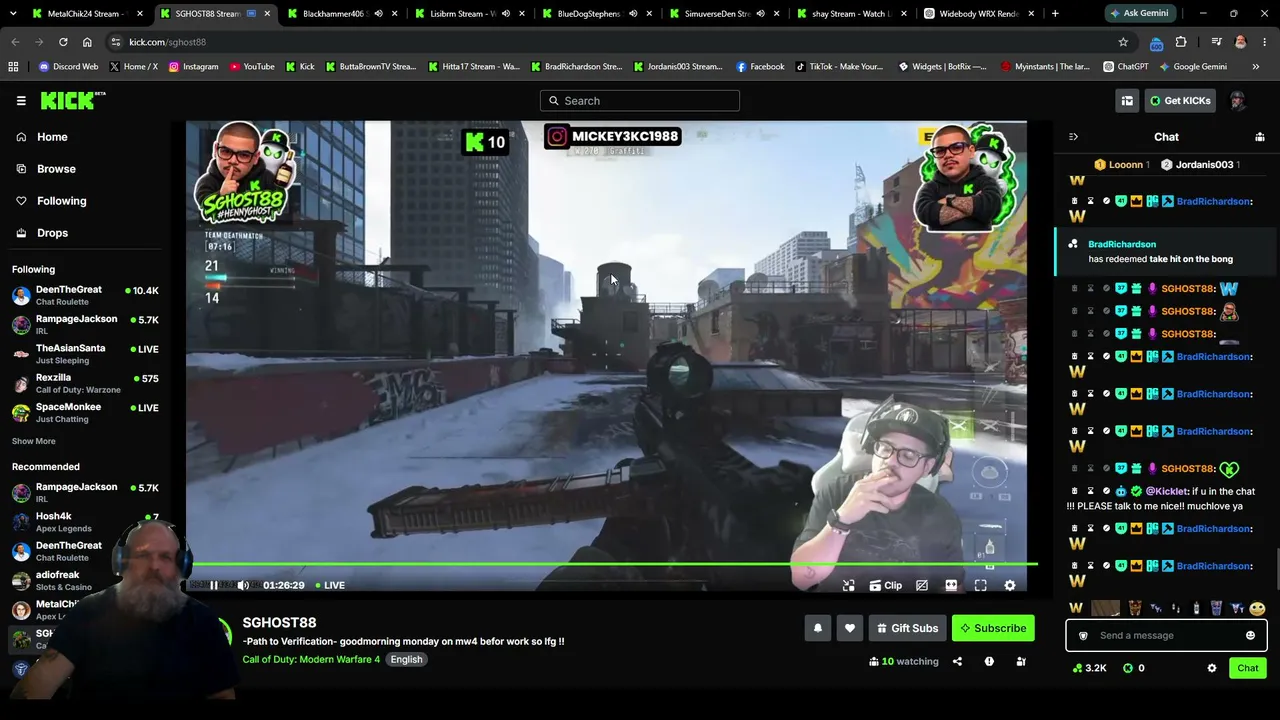1280x720 pixels.
Task: Open DeenTheGreat channel under Following
Action: pyautogui.click(x=85, y=295)
